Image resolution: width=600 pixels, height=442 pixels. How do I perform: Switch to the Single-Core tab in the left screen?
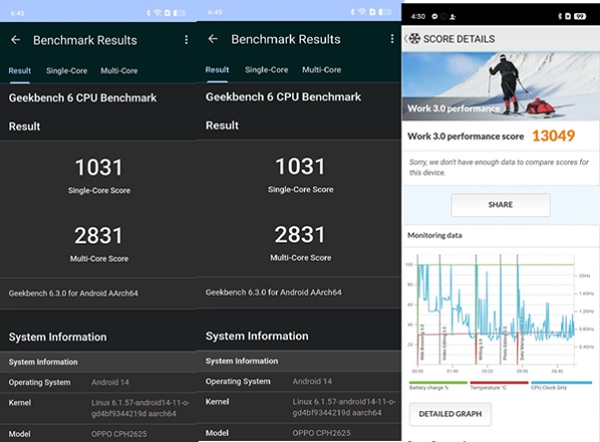point(66,71)
